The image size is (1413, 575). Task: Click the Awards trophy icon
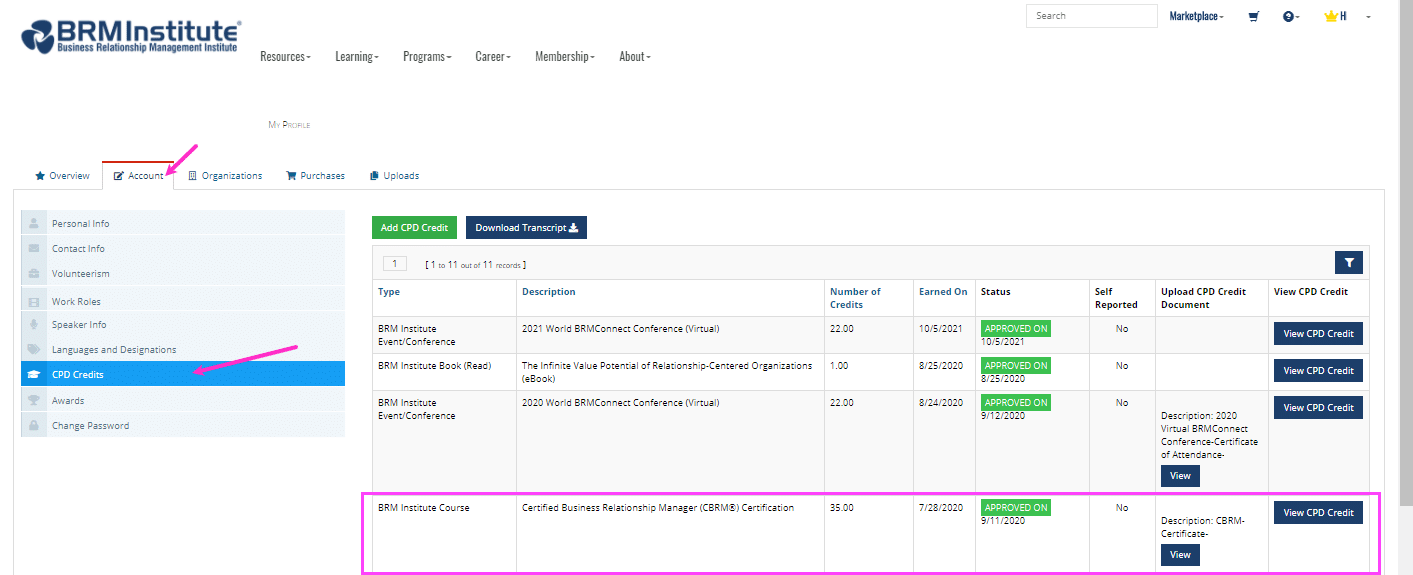pyautogui.click(x=34, y=400)
